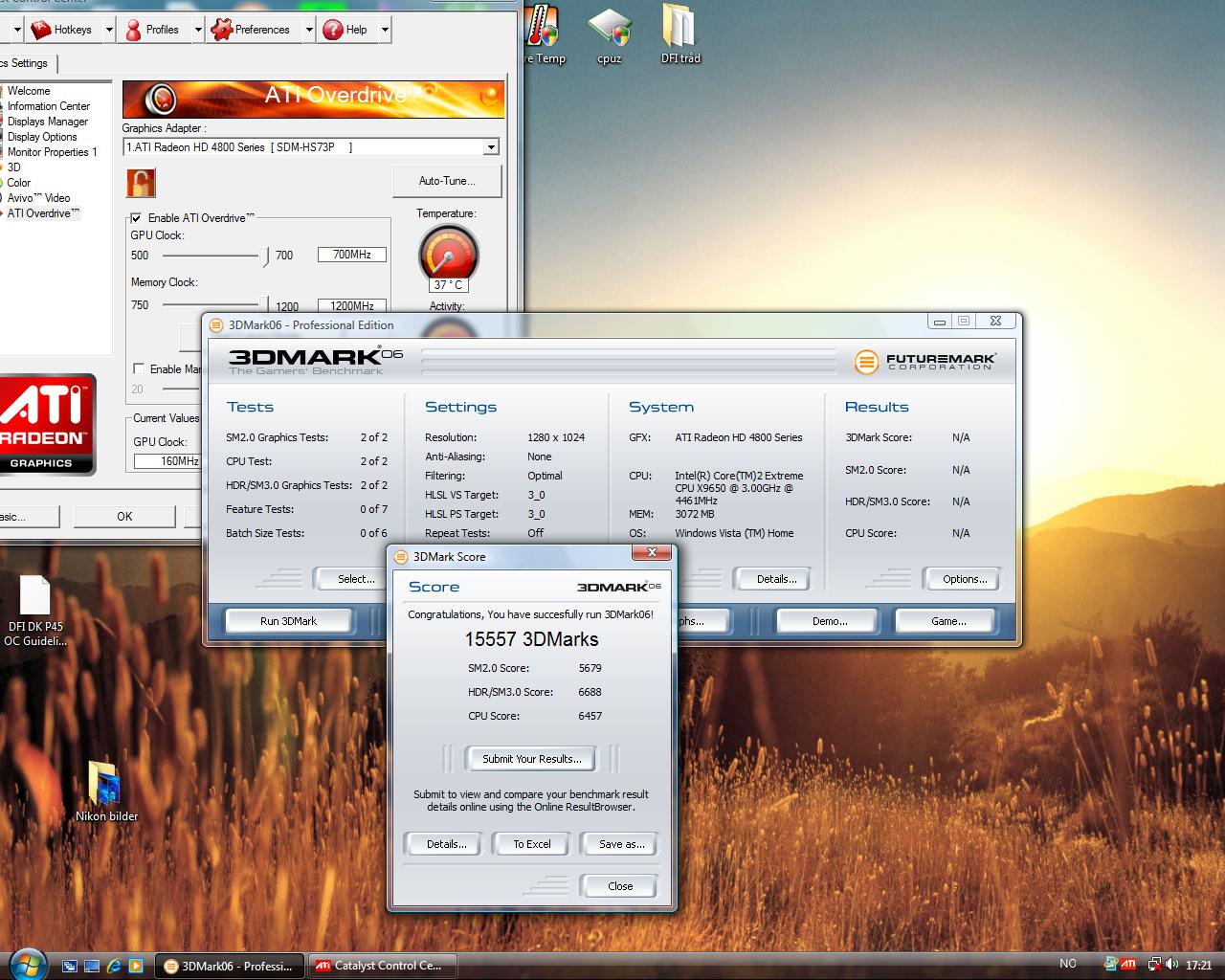Expand the Preferences dropdown arrow
The image size is (1225, 980).
[x=309, y=30]
